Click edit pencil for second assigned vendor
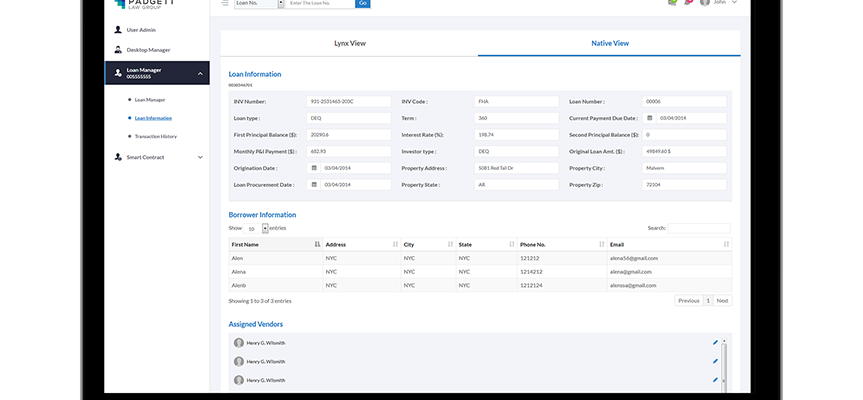This screenshot has width=863, height=400. [715, 361]
